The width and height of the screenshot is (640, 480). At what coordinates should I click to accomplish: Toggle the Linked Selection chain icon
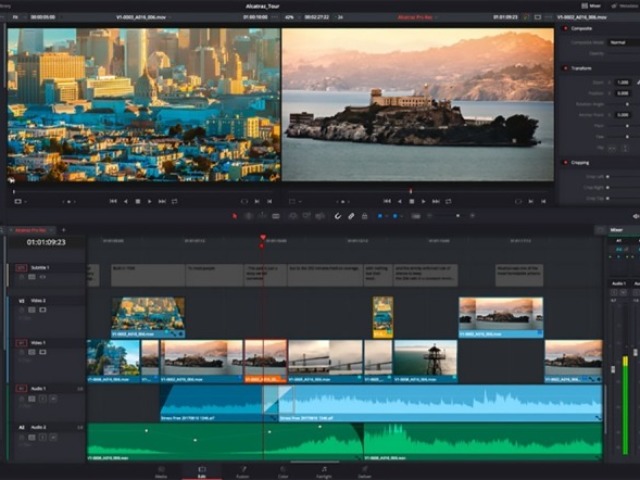coord(351,216)
